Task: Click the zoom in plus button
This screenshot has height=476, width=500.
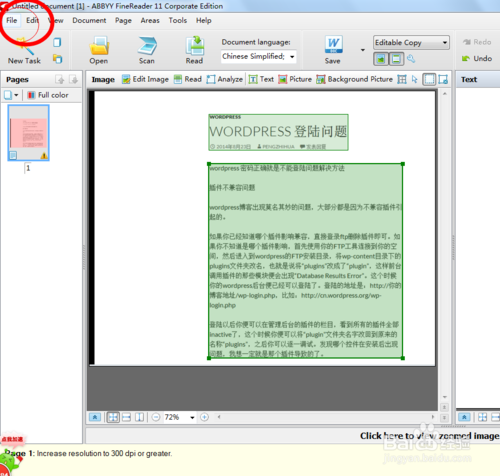Action: (x=204, y=417)
